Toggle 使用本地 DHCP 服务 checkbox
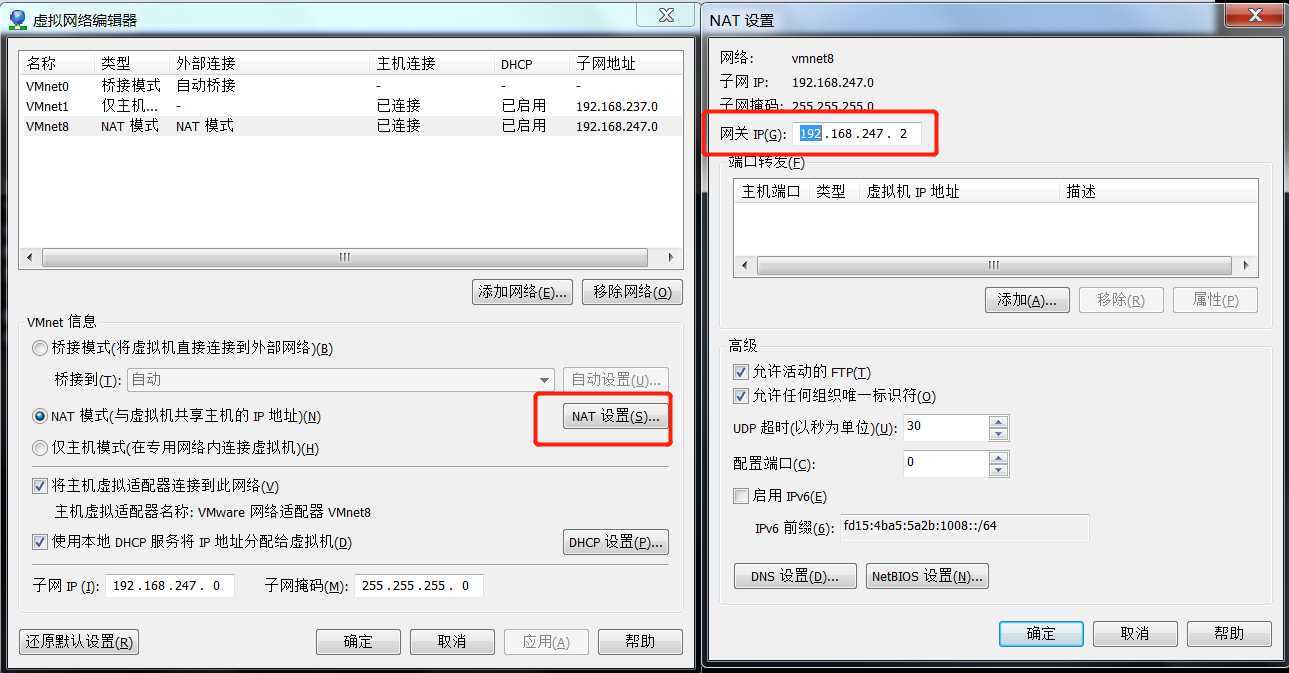Screen dimensions: 1289x673 (x=40, y=542)
